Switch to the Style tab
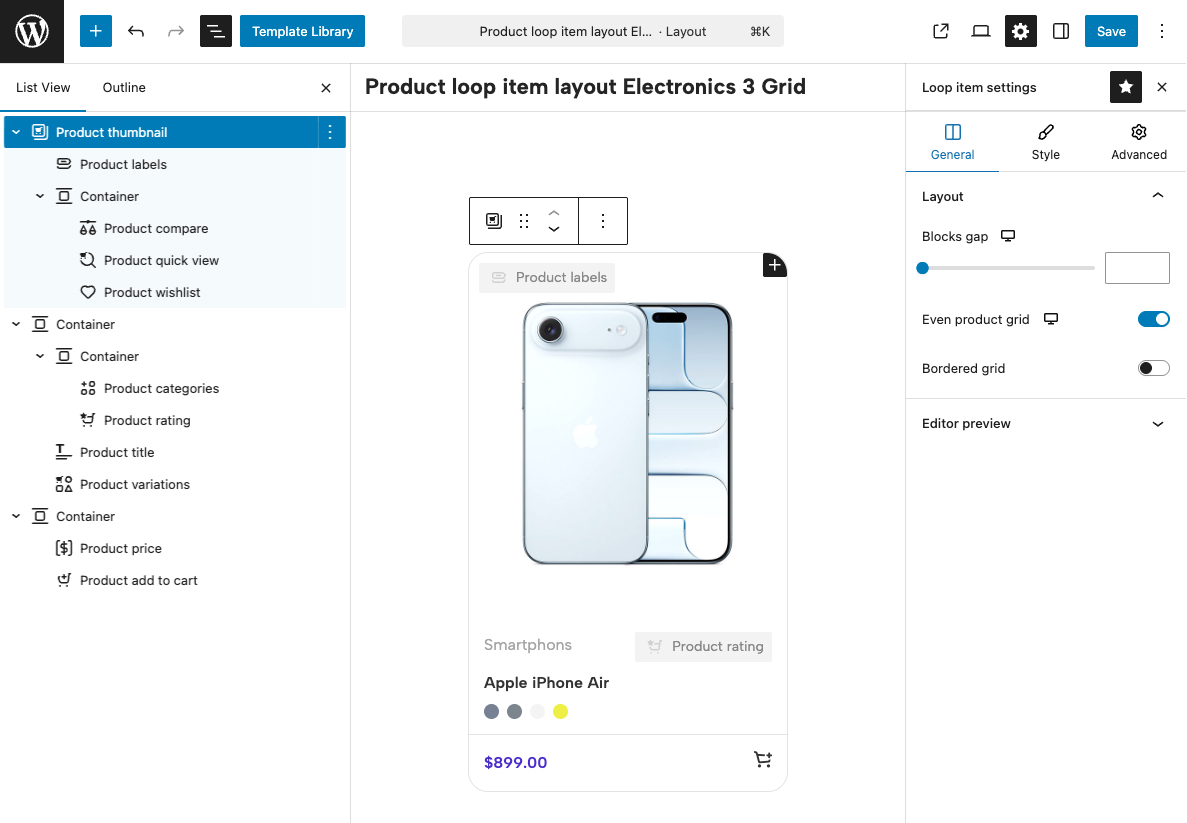The image size is (1187, 823). [x=1045, y=143]
